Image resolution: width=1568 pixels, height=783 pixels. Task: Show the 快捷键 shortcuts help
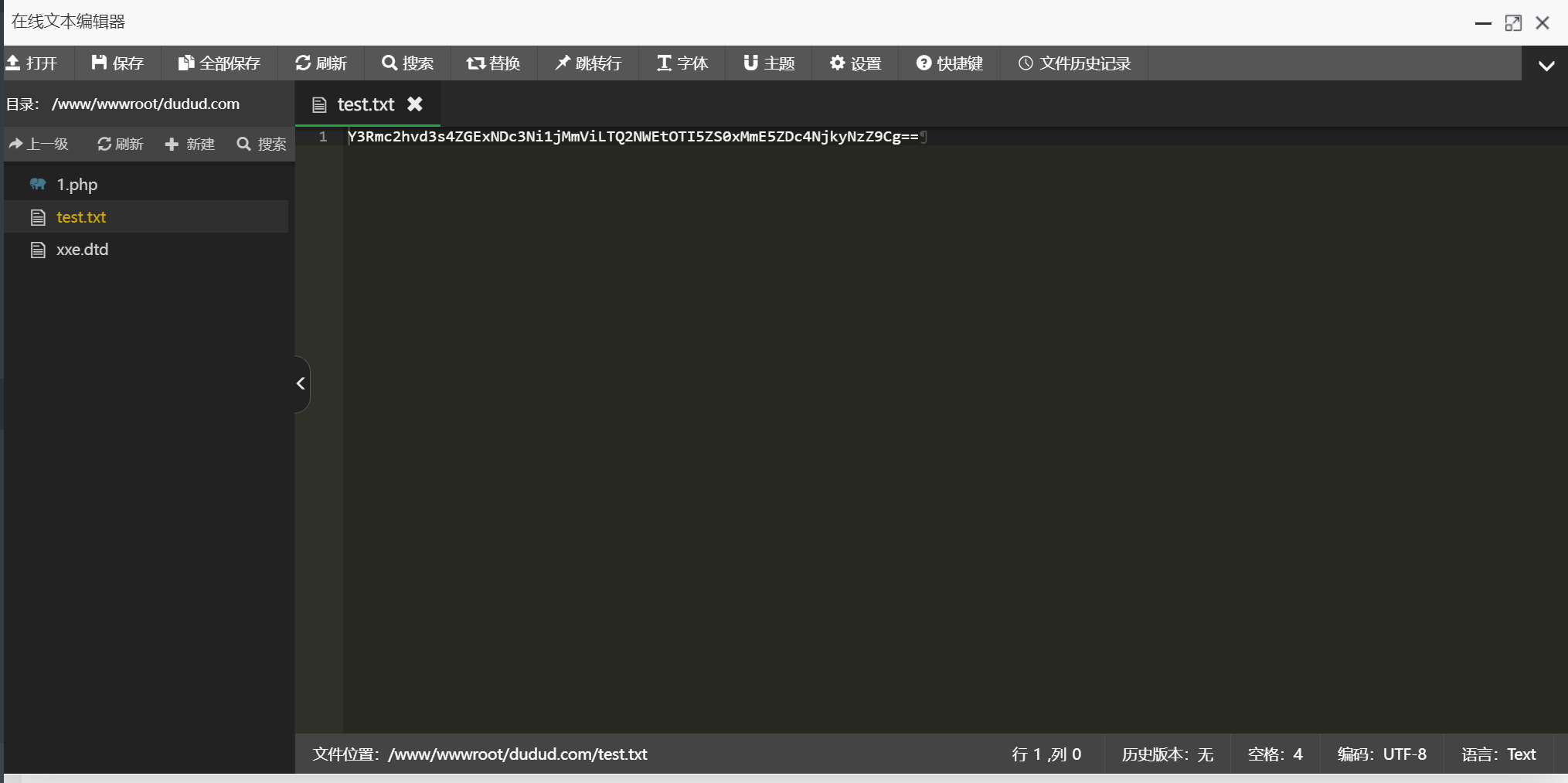(950, 63)
